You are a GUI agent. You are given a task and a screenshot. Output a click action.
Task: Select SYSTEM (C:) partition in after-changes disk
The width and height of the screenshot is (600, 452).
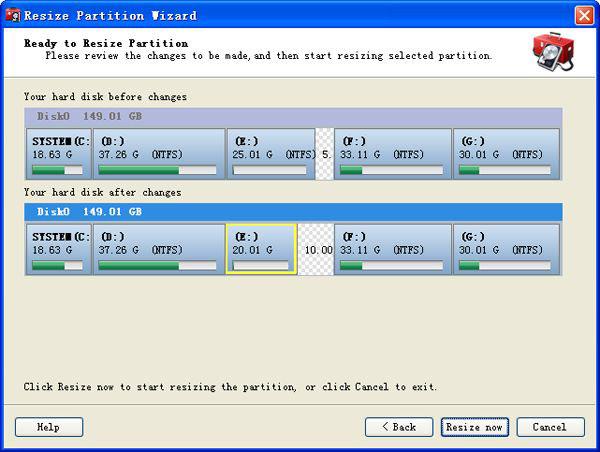(x=60, y=249)
